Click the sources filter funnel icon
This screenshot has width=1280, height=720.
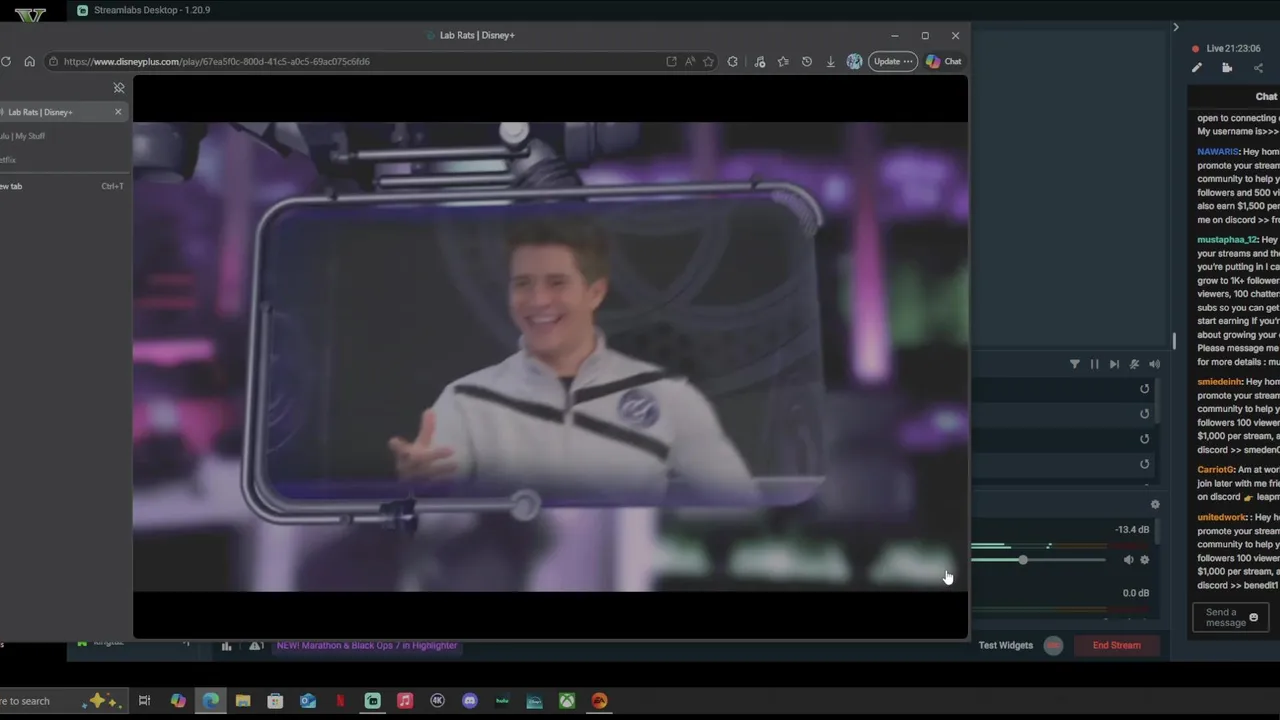pos(1075,364)
